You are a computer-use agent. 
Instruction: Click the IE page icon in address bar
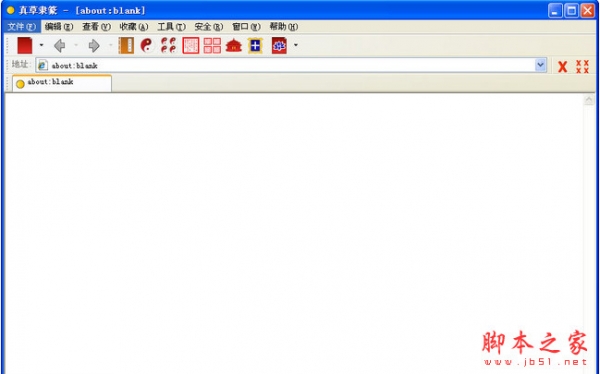[x=42, y=65]
